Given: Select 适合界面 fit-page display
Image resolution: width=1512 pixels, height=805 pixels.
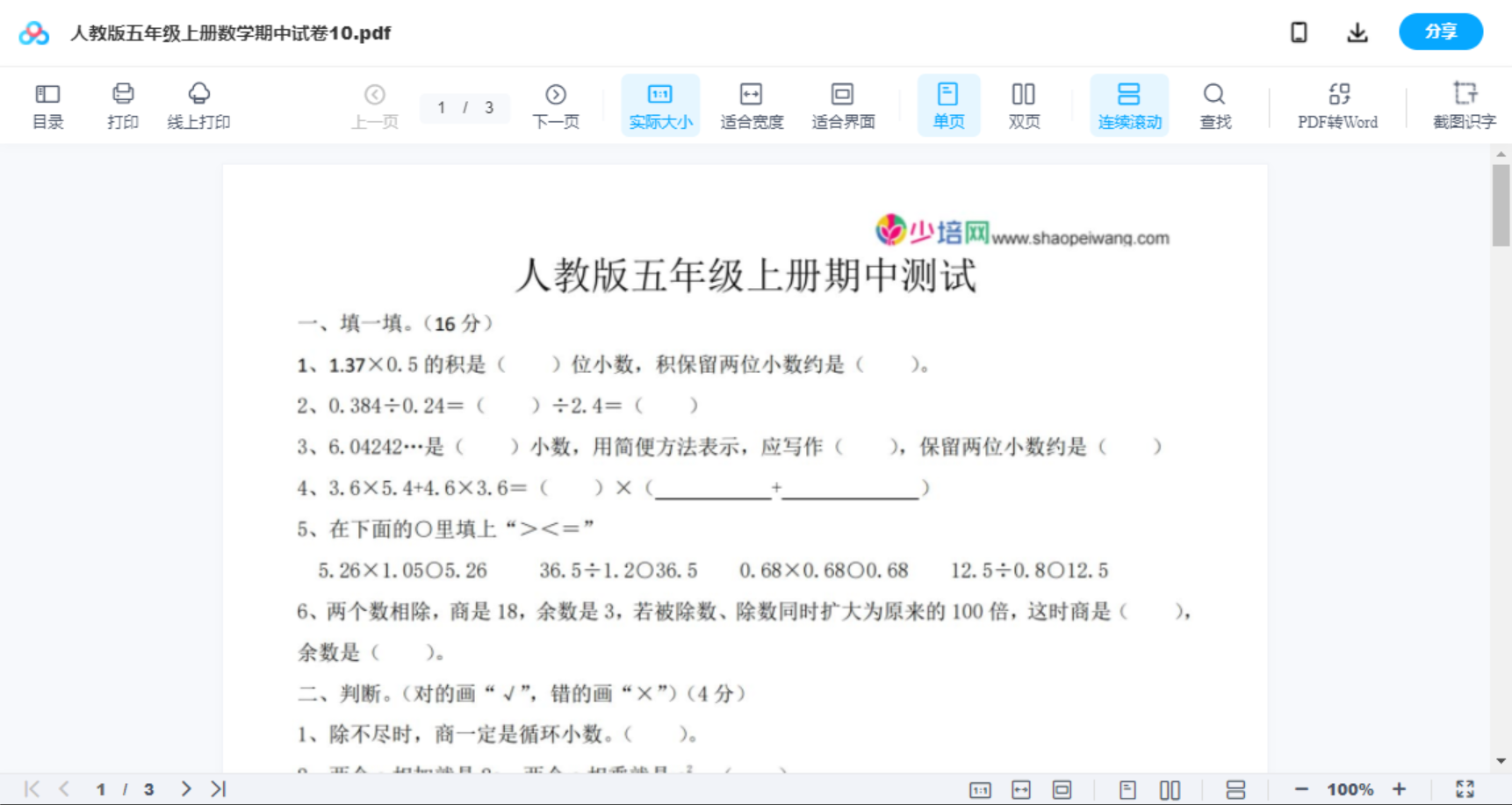Looking at the screenshot, I should click(843, 104).
